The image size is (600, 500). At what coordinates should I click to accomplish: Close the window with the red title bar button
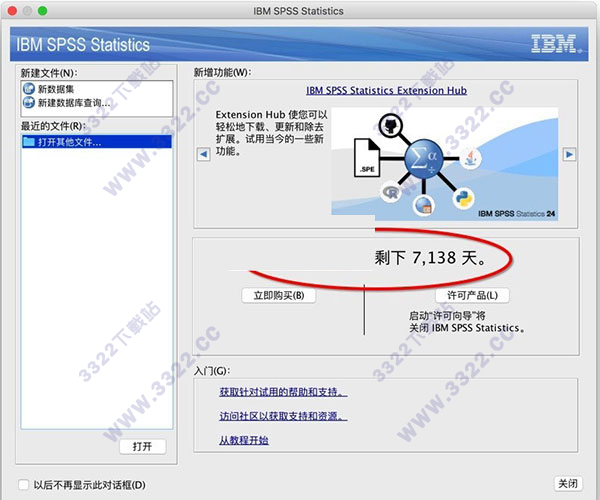12,11
